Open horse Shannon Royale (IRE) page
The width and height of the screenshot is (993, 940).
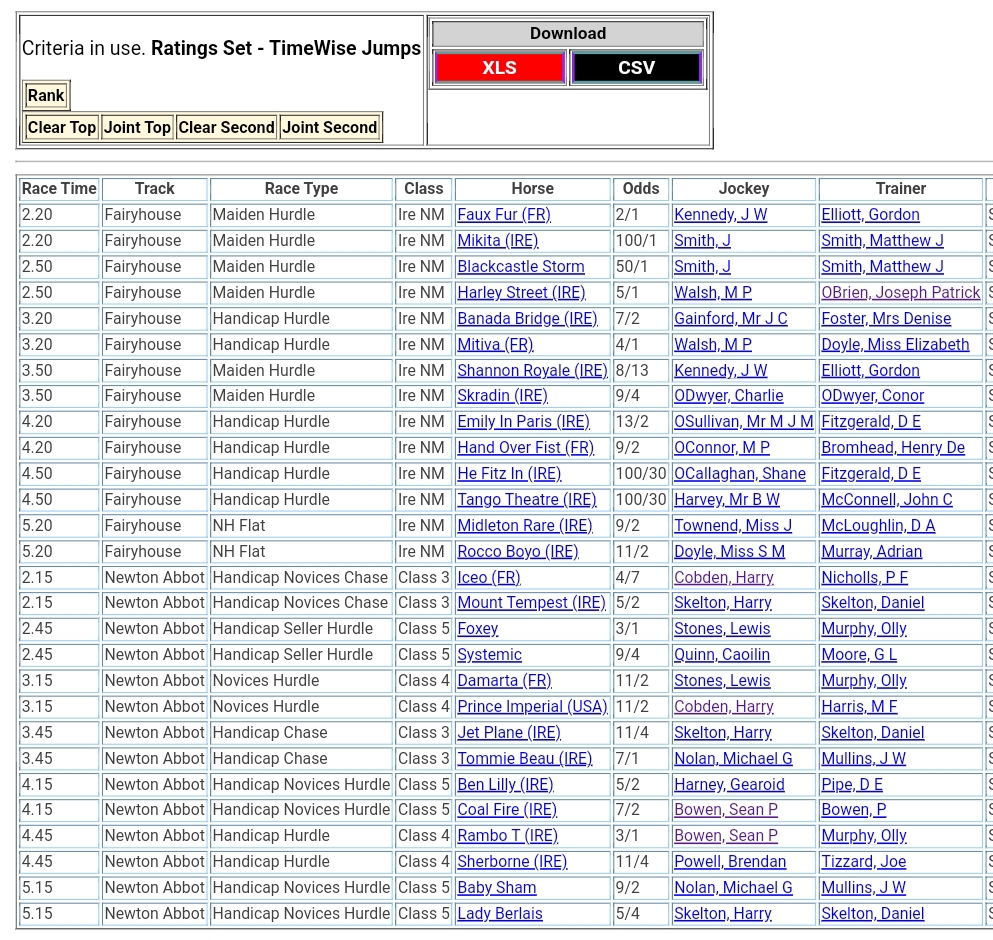point(532,371)
